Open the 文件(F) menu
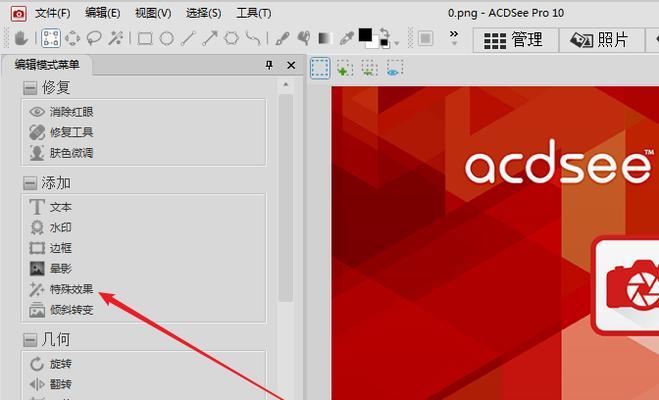Screen dimensions: 659x400 pyautogui.click(x=53, y=13)
